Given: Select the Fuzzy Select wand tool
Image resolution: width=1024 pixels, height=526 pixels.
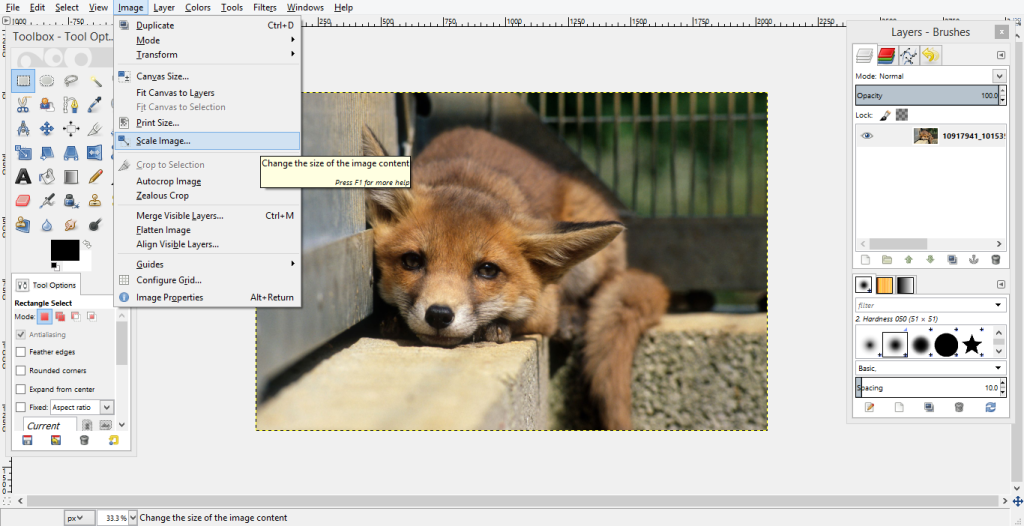Looking at the screenshot, I should tap(96, 81).
